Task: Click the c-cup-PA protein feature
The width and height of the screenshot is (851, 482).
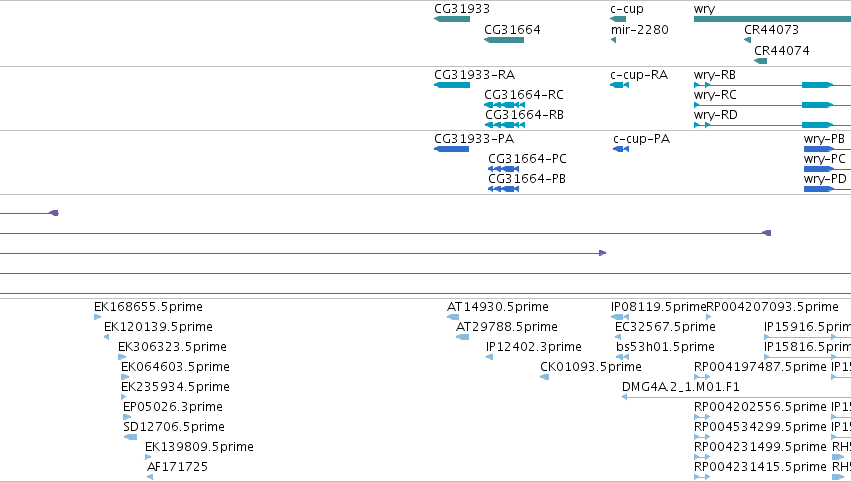Action: pos(621,149)
